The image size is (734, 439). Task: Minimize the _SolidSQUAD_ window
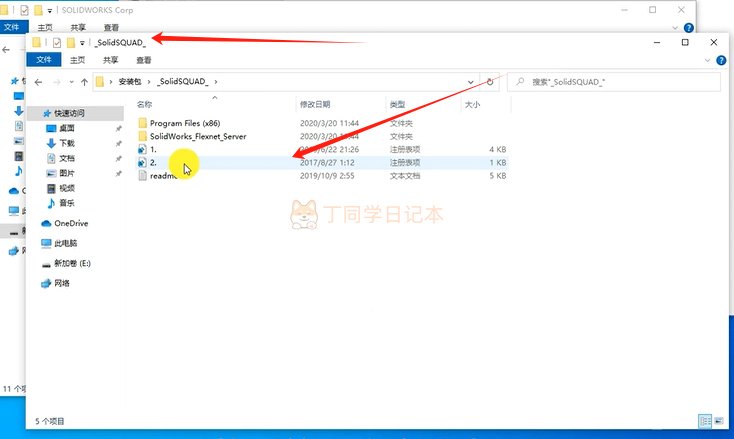pos(657,43)
